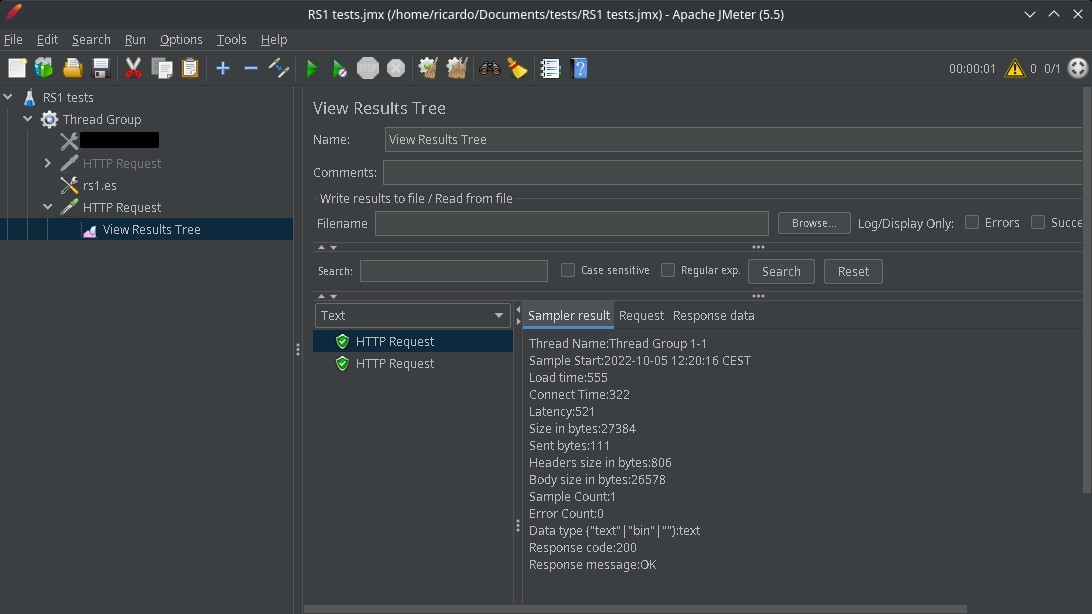Screen dimensions: 1092x614
Task: Open the Edit menu
Action: (47, 40)
